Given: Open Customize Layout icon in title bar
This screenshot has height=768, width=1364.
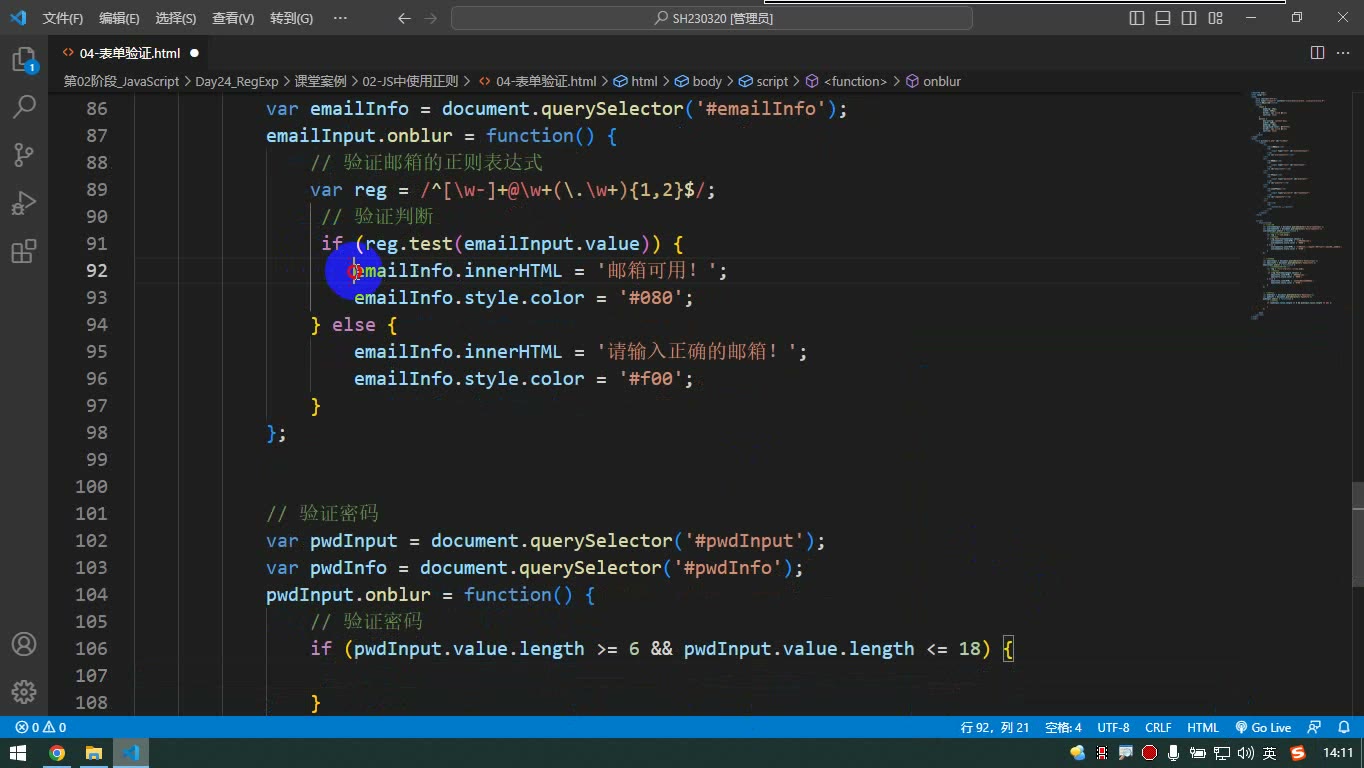Looking at the screenshot, I should 1215,18.
